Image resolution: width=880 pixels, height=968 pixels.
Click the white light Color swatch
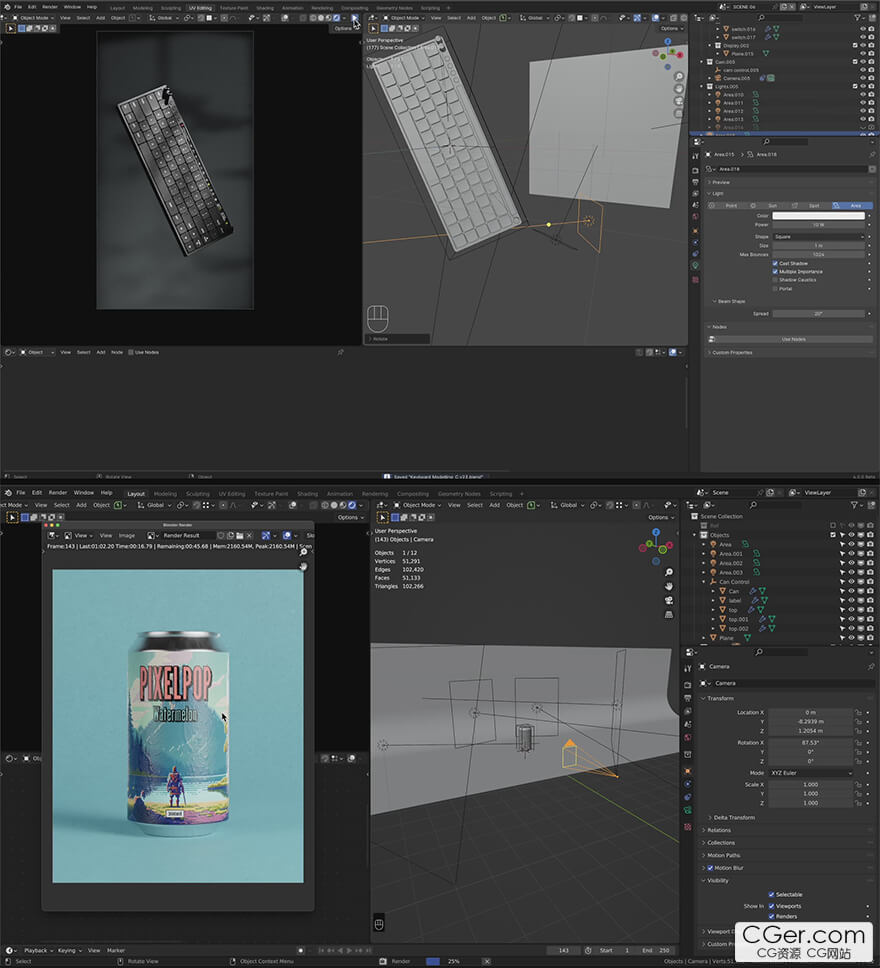818,215
